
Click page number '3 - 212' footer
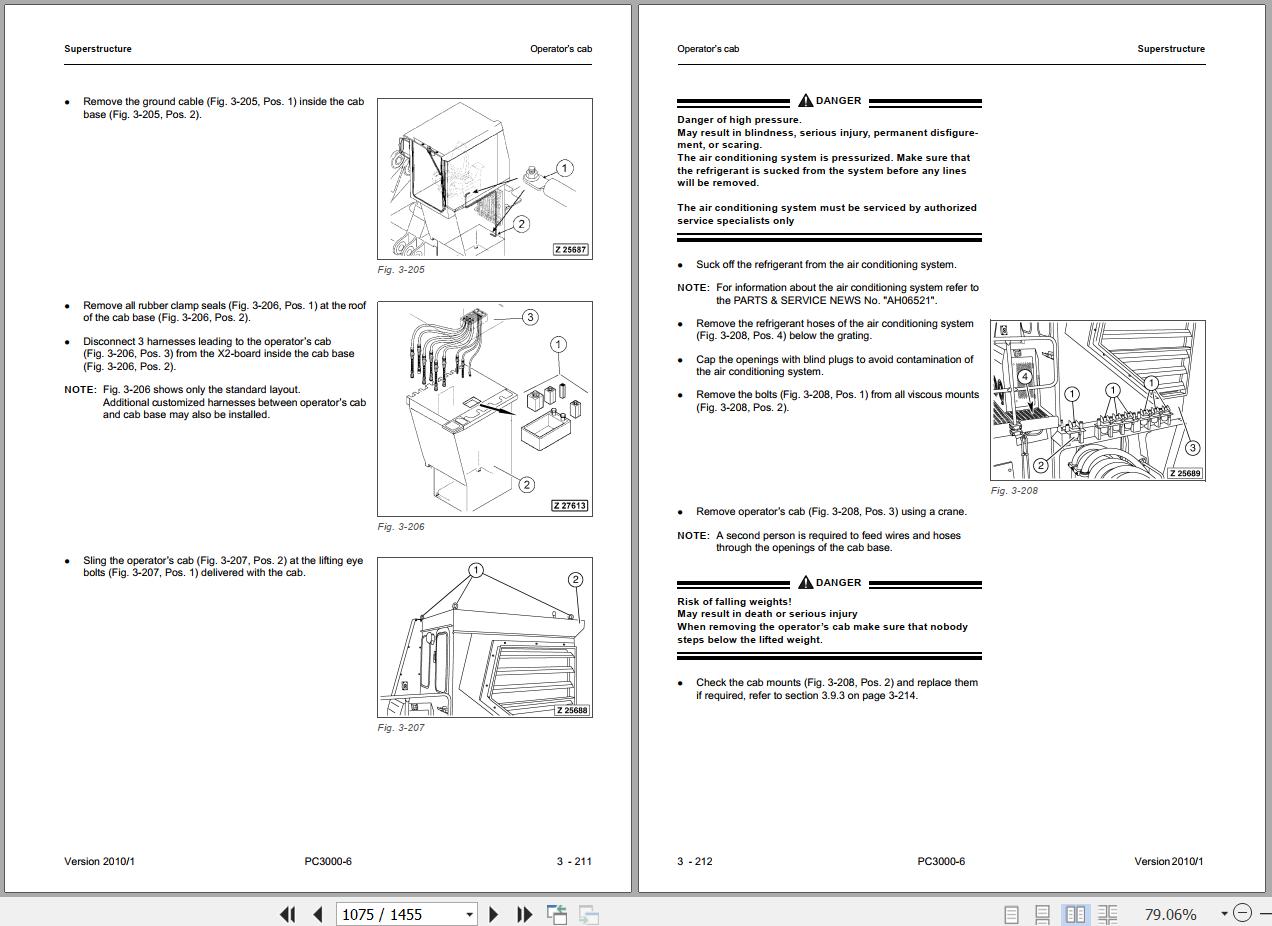click(x=695, y=861)
